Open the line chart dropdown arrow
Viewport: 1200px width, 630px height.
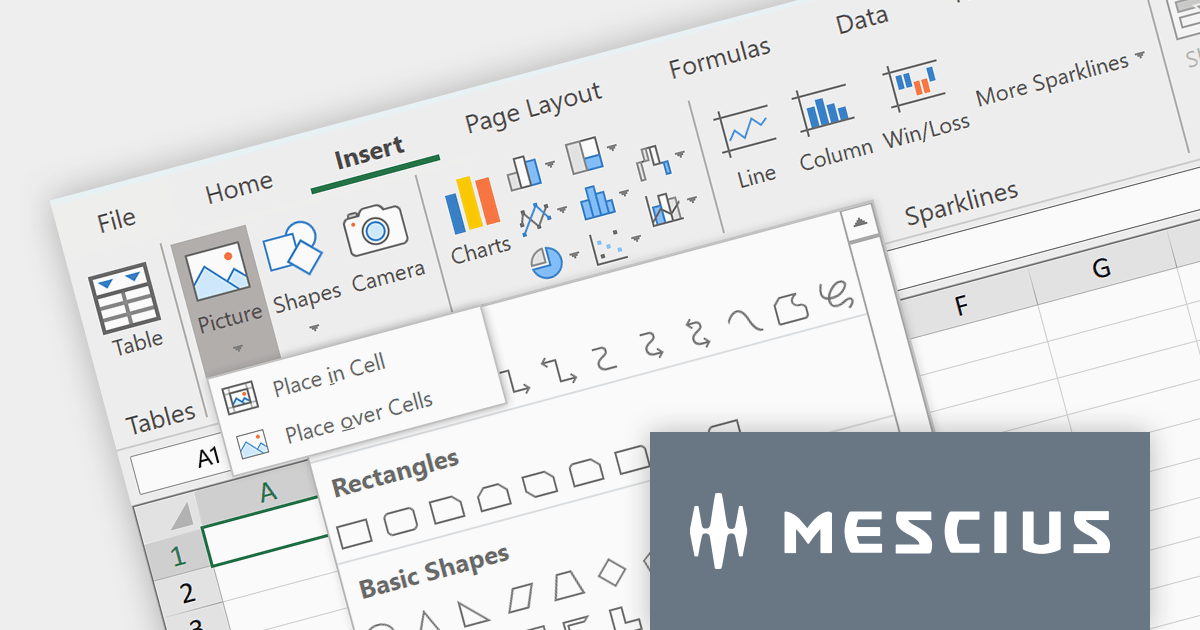[x=562, y=209]
